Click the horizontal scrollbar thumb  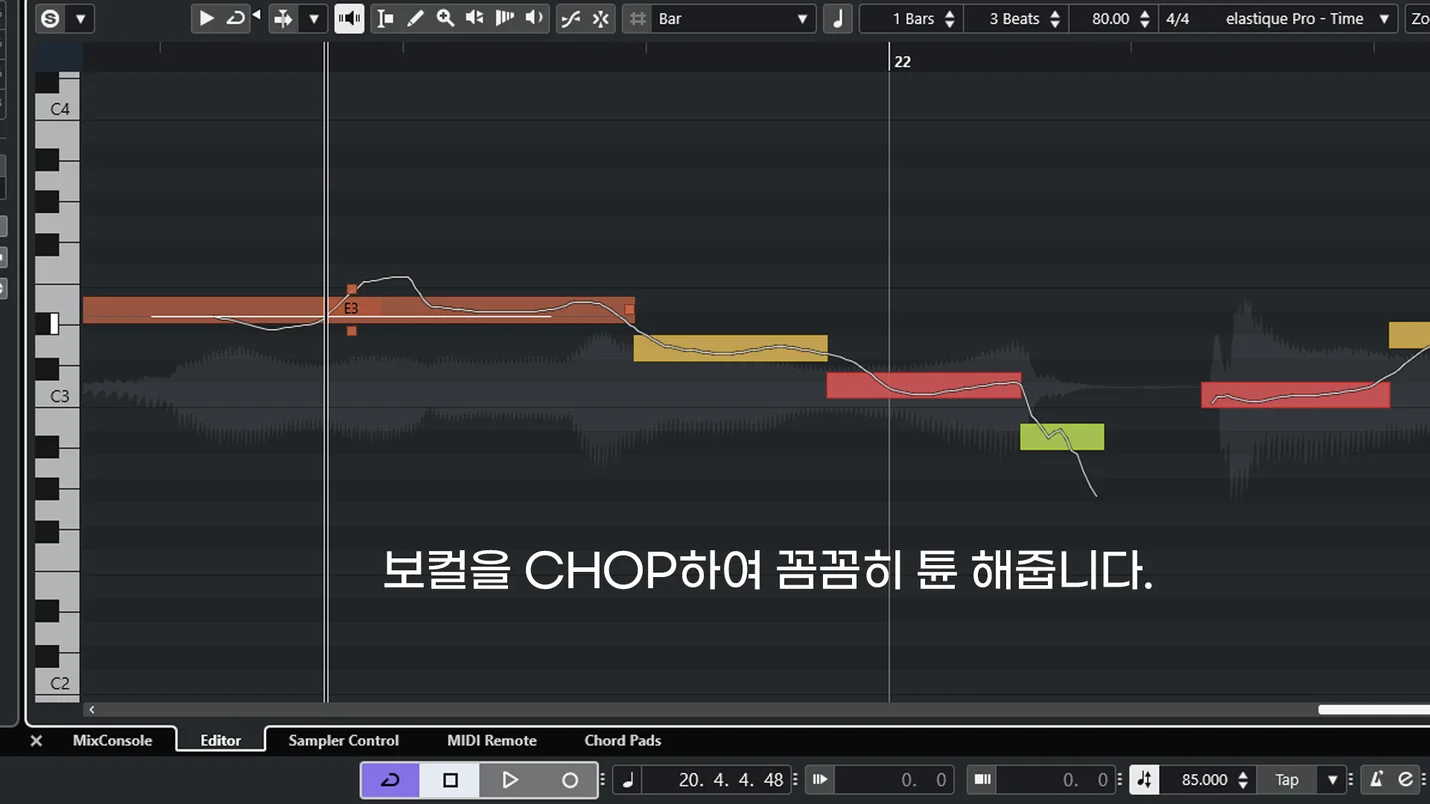(x=1373, y=710)
